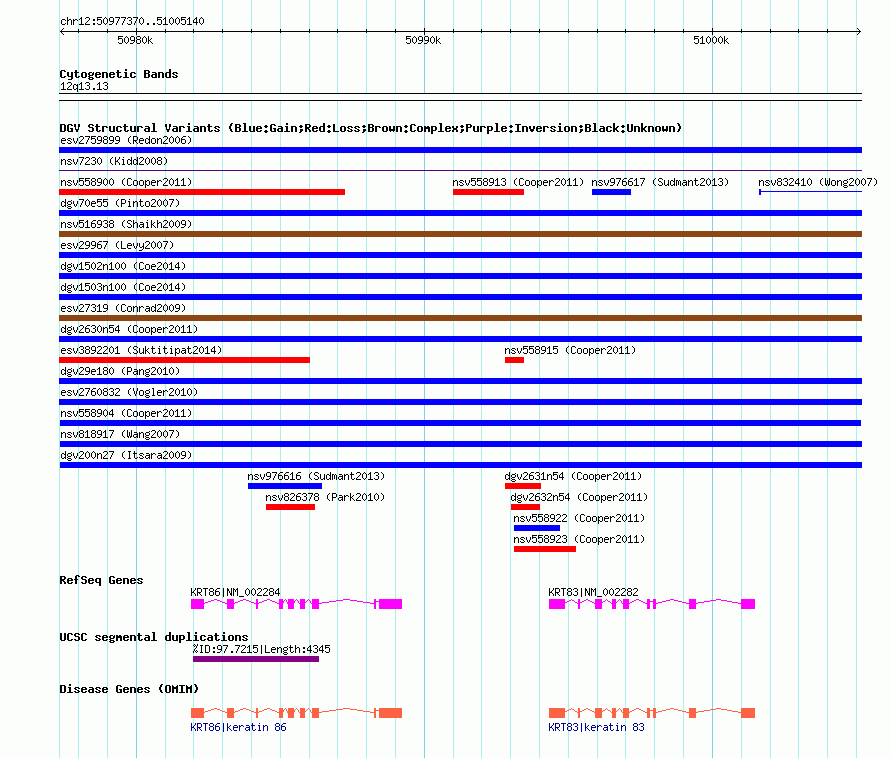Open variant label nsv558922 (Cooper2011)

pos(579,518)
